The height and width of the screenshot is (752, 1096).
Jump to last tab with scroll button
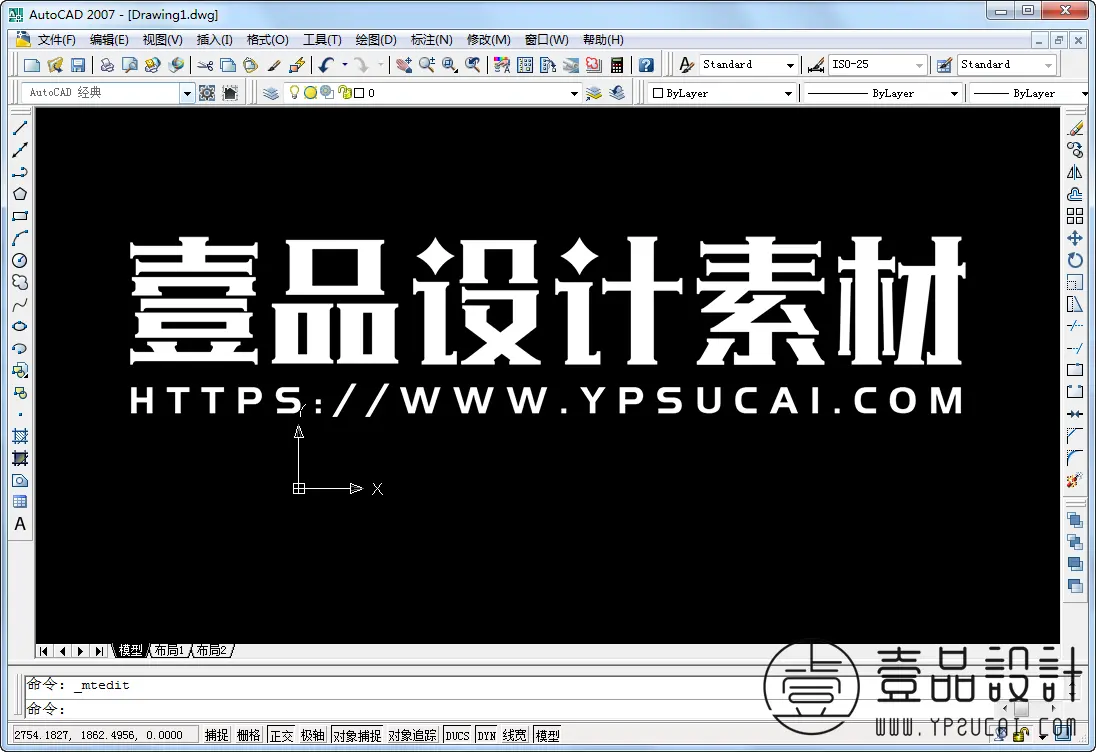[100, 651]
